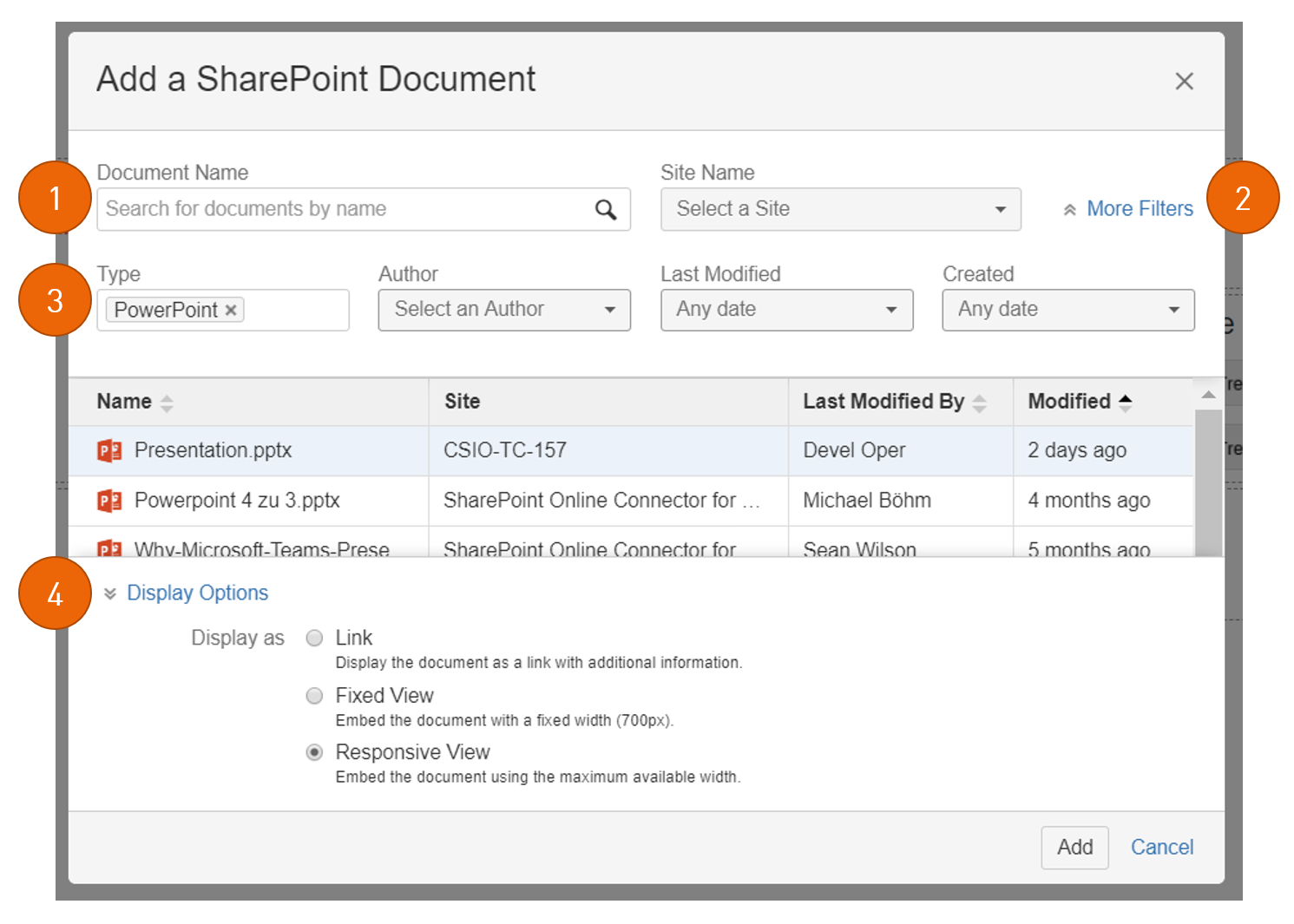Click the search magnifier icon

[x=605, y=209]
